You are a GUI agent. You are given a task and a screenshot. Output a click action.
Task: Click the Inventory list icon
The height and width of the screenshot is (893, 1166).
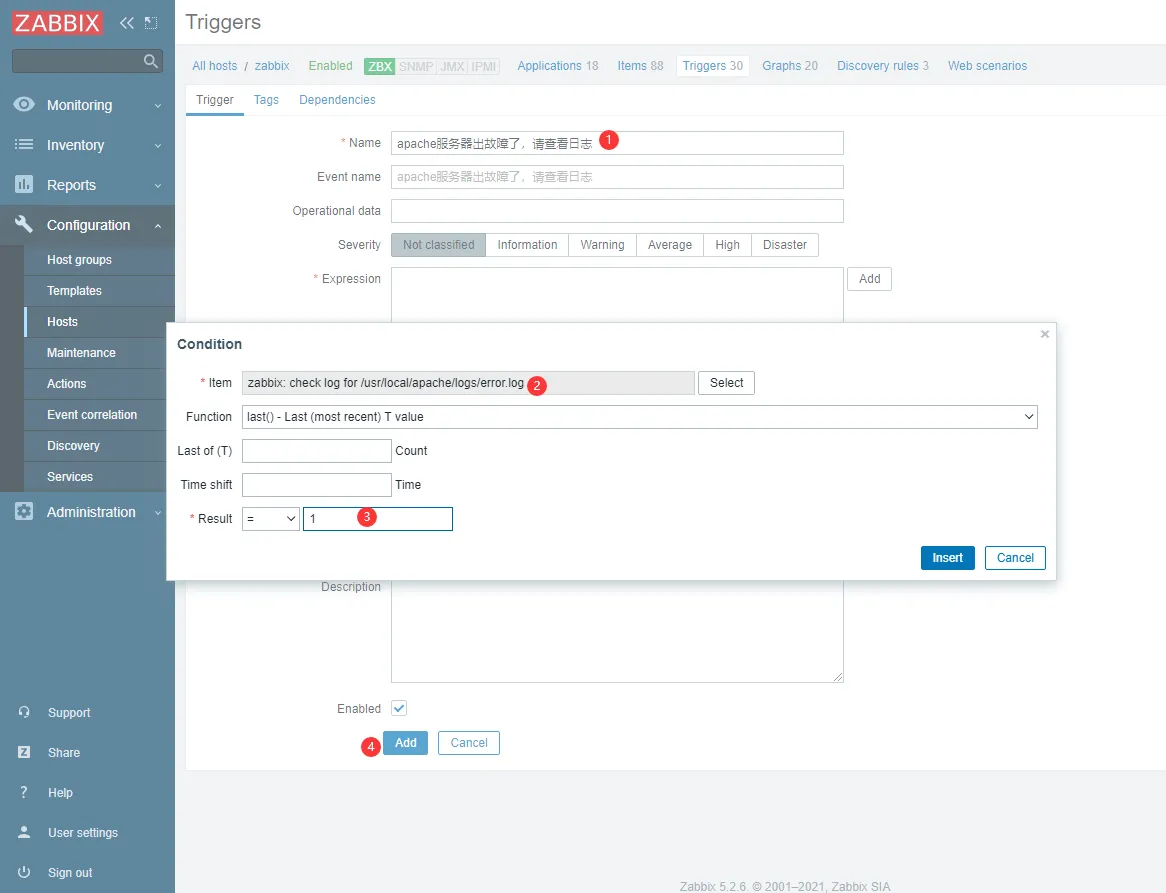(24, 144)
